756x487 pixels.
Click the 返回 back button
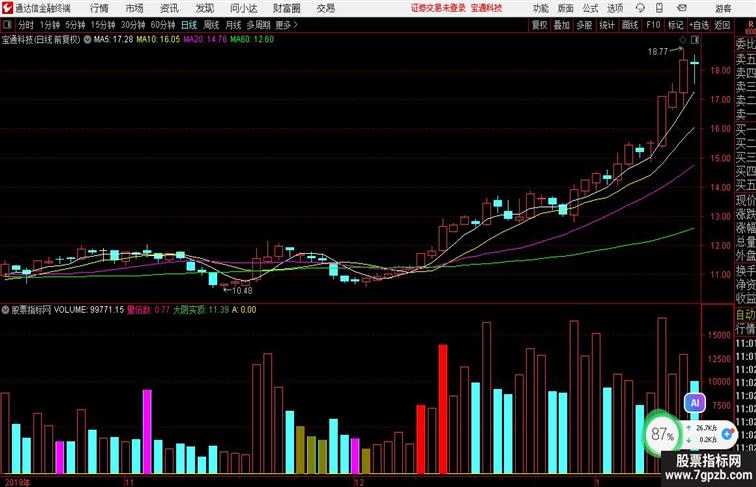point(722,25)
